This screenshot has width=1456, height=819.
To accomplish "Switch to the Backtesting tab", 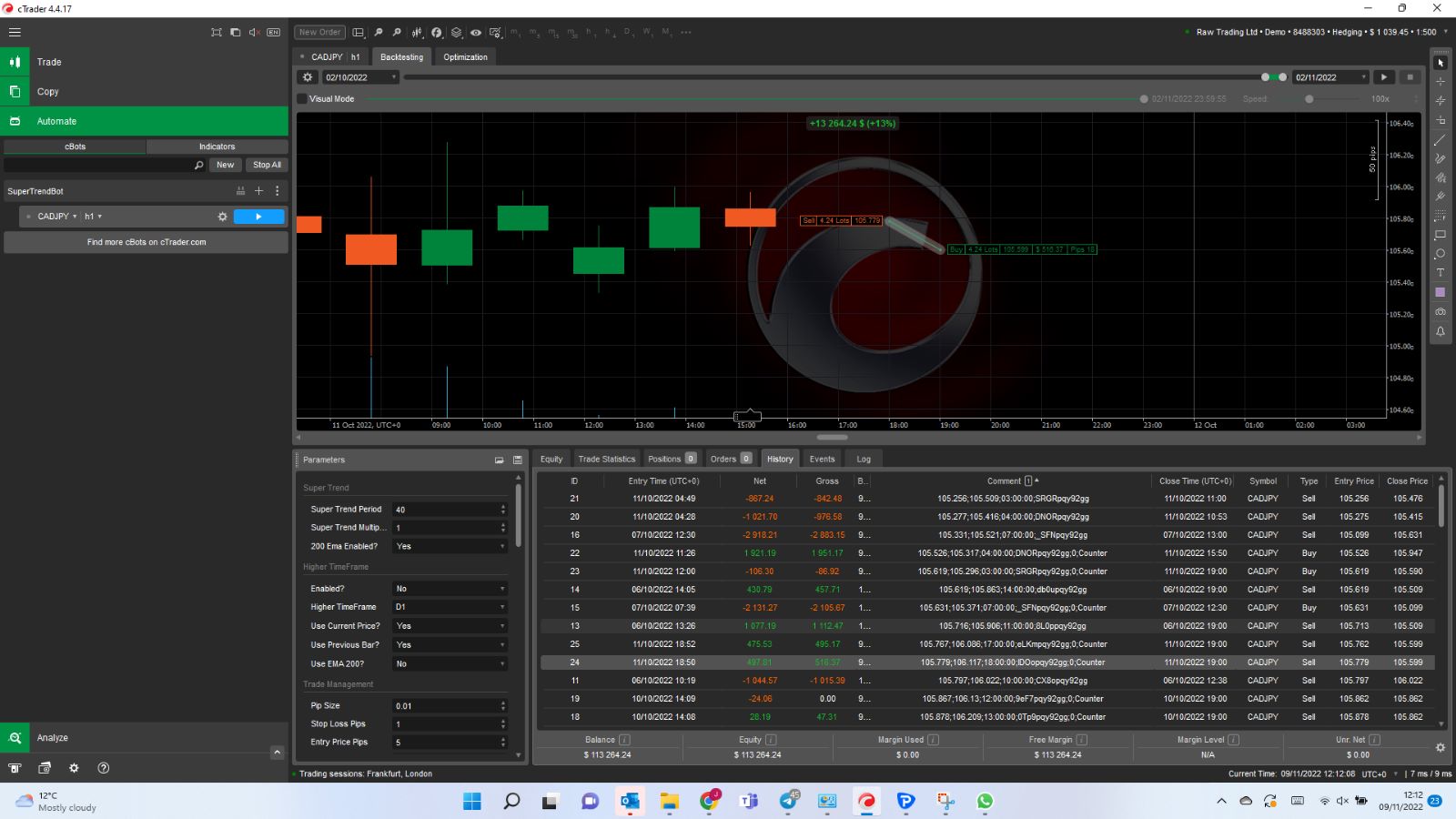I will coord(401,57).
